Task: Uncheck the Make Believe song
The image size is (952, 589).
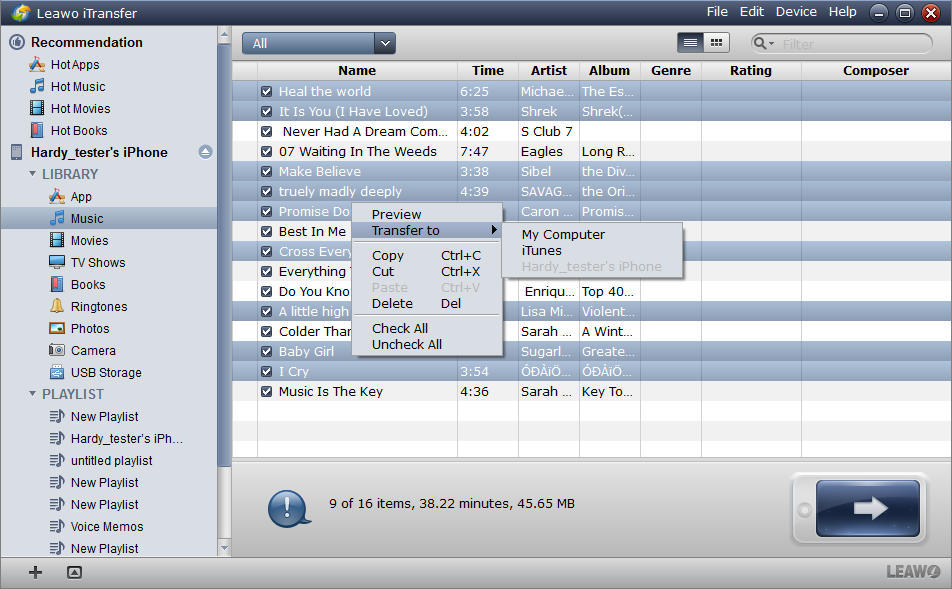Action: pos(267,172)
